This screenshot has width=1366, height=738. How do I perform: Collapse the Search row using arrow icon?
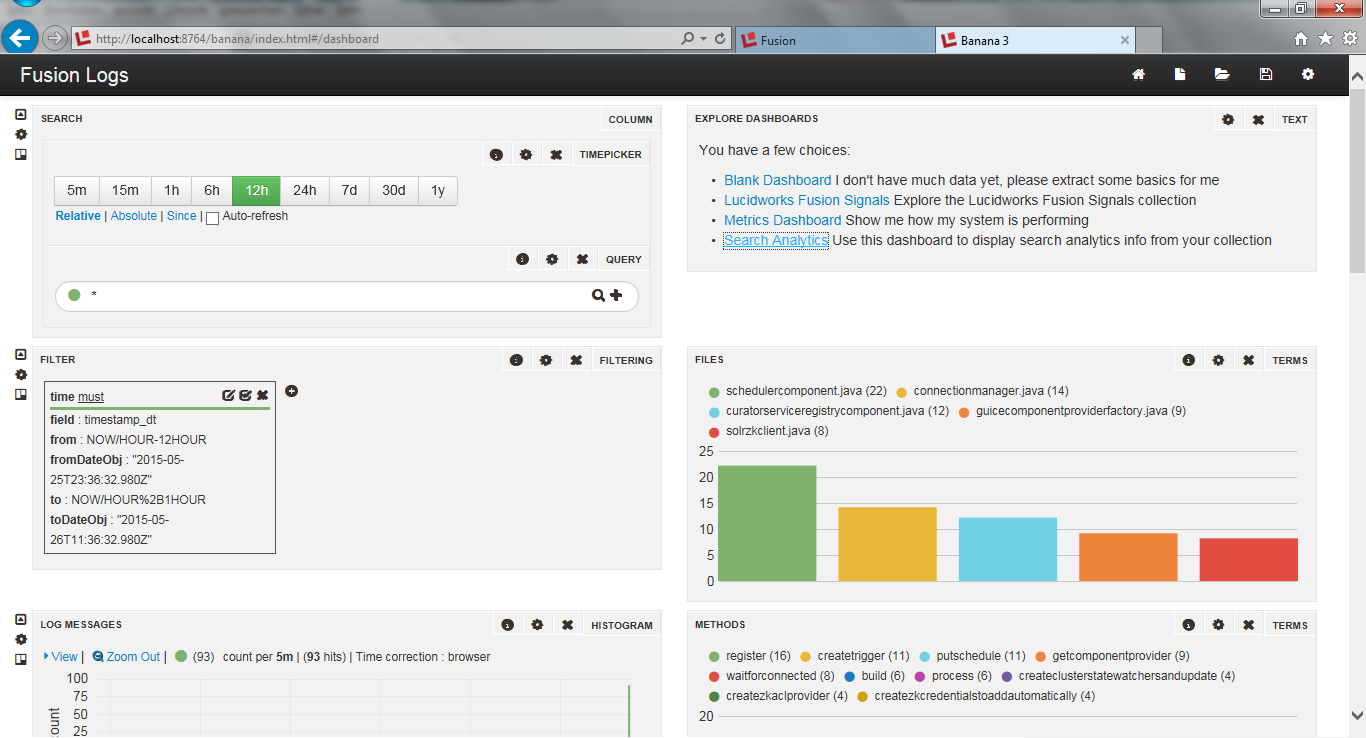pos(21,115)
